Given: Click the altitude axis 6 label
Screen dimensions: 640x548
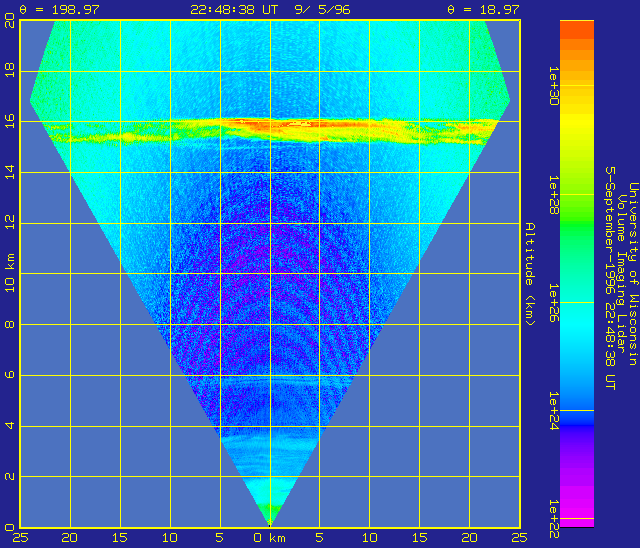Looking at the screenshot, I should (10, 375).
